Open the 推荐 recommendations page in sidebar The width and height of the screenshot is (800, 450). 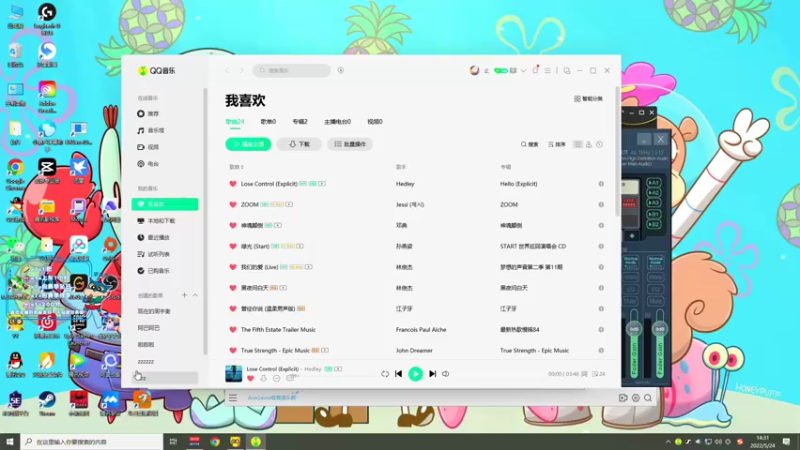[x=148, y=114]
